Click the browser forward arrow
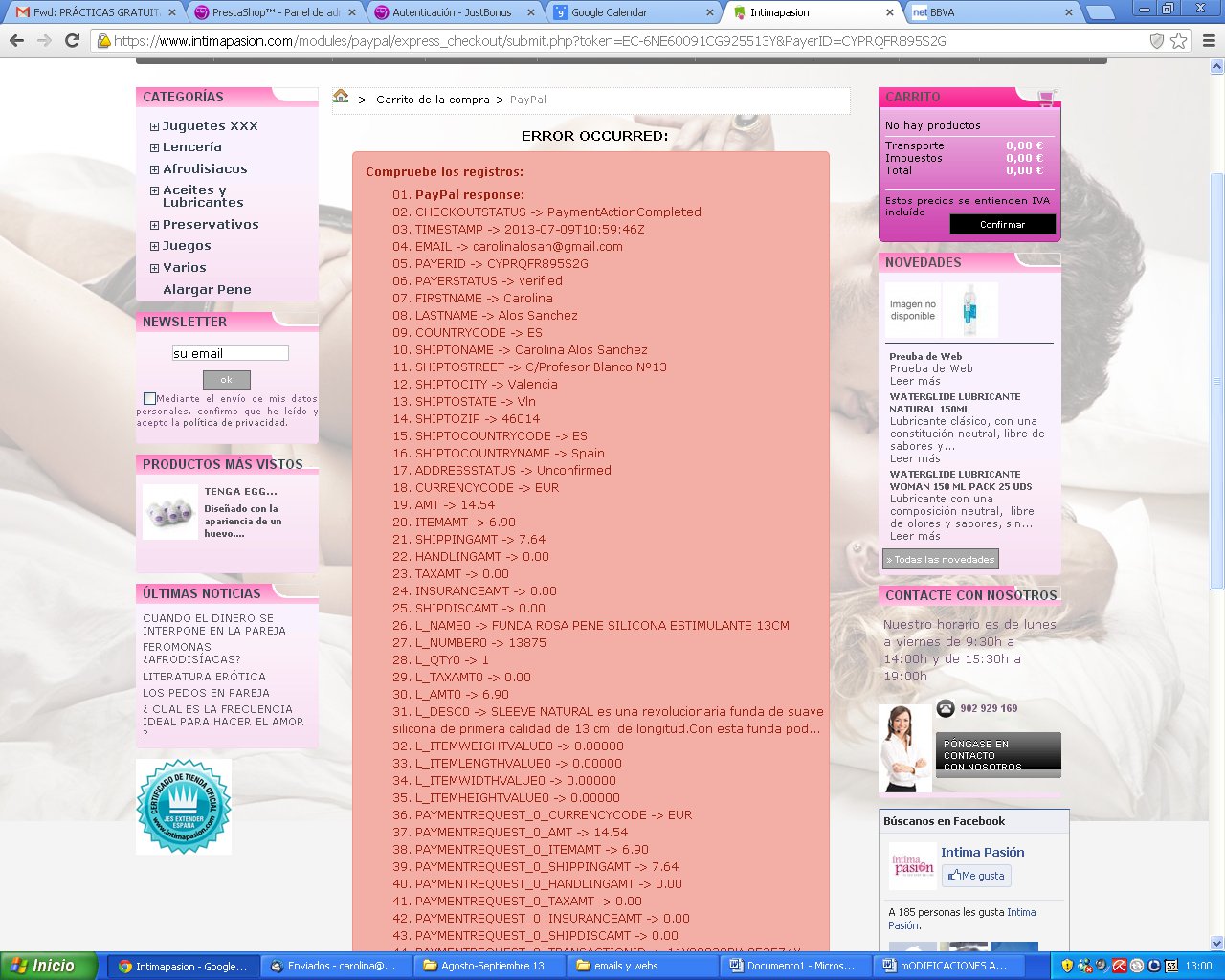Viewport: 1225px width, 980px height. point(44,41)
